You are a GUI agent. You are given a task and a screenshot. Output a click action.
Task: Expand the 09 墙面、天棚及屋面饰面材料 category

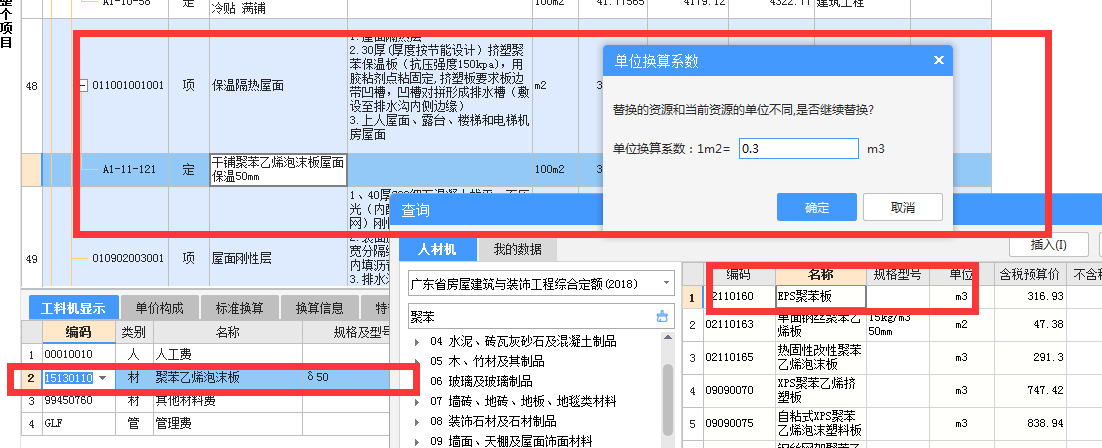(x=417, y=442)
